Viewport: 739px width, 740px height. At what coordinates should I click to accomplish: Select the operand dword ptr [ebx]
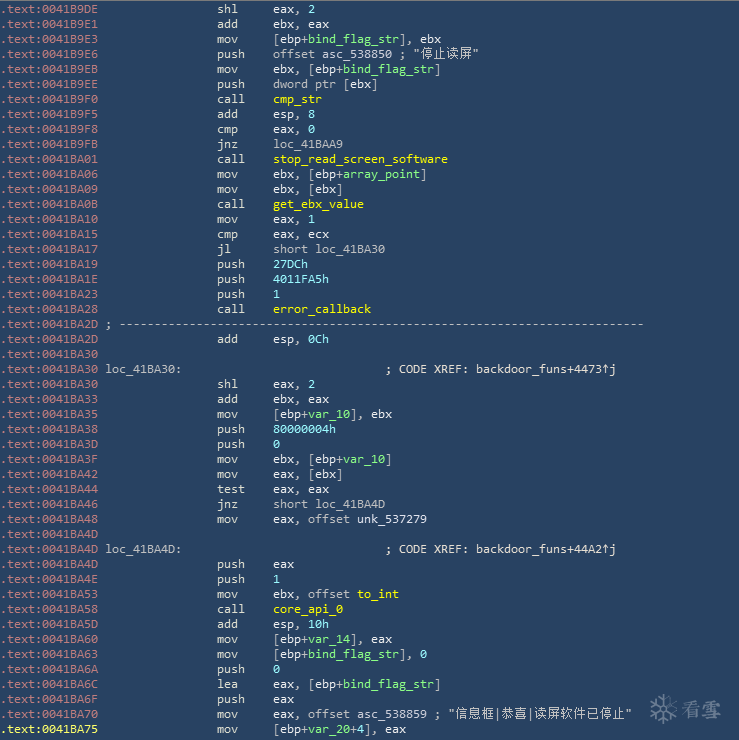(325, 84)
